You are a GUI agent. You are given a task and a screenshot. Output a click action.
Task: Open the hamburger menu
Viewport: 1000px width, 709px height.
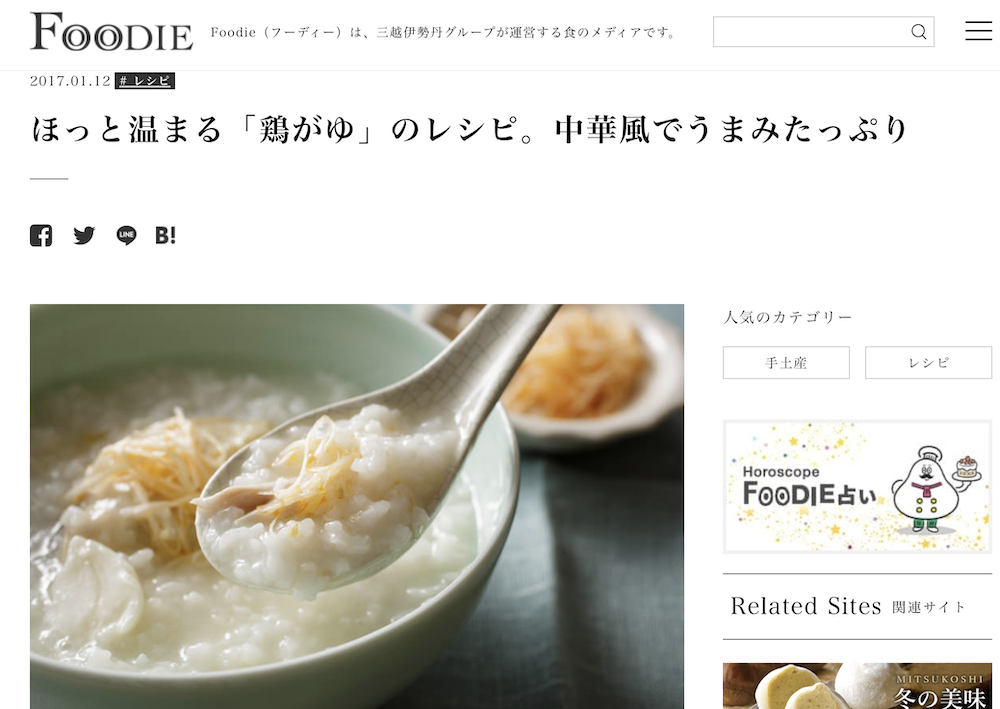978,31
